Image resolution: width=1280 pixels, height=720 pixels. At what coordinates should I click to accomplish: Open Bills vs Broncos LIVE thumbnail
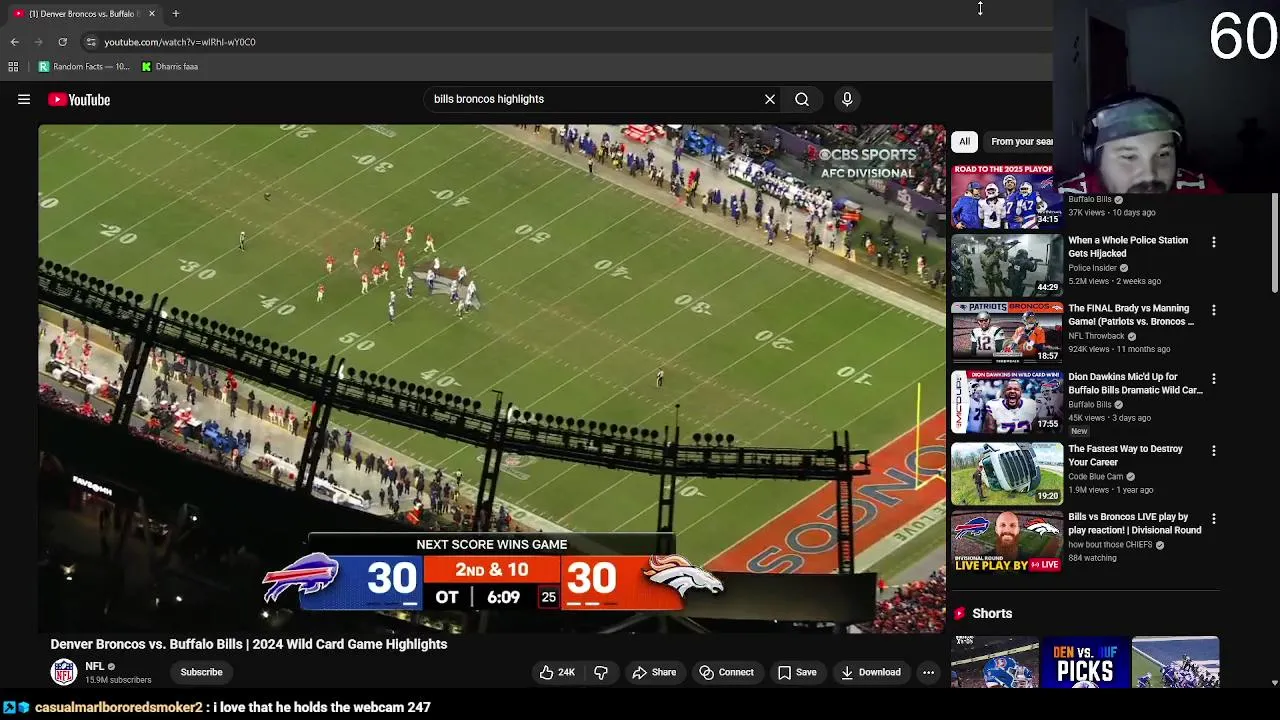(x=1007, y=541)
